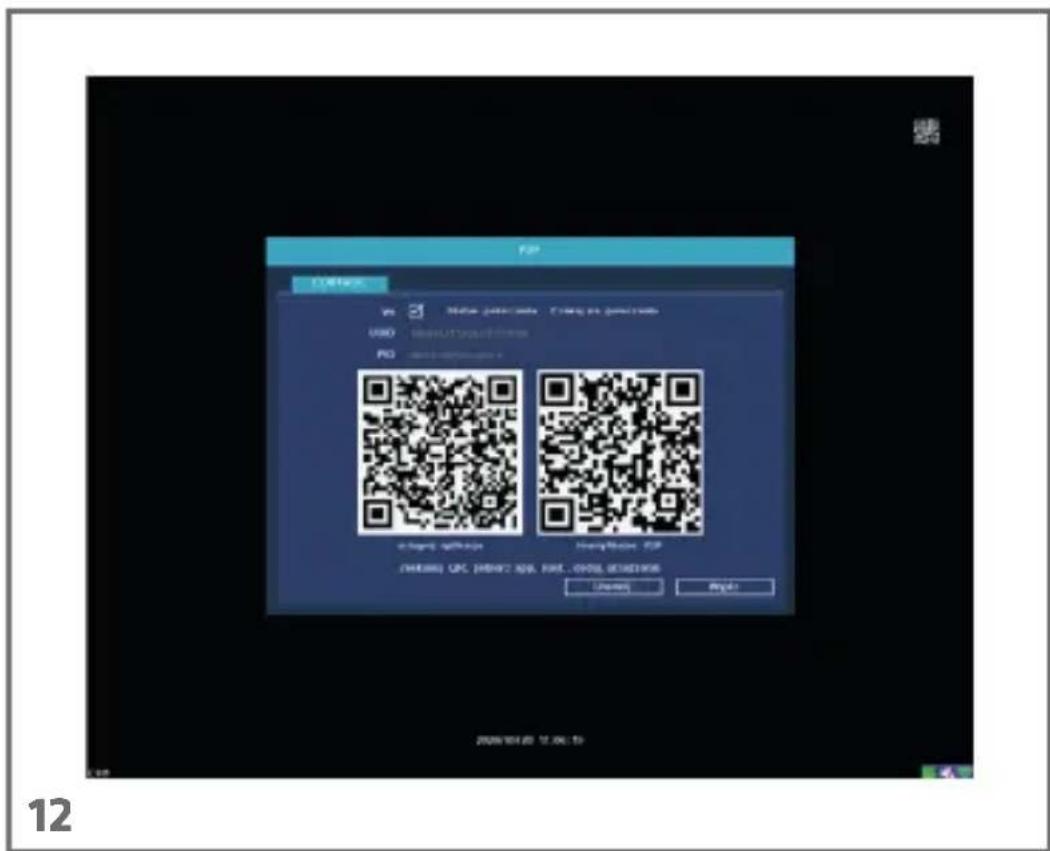
Task: Click the date and time text at screen bottom
Action: 530,740
